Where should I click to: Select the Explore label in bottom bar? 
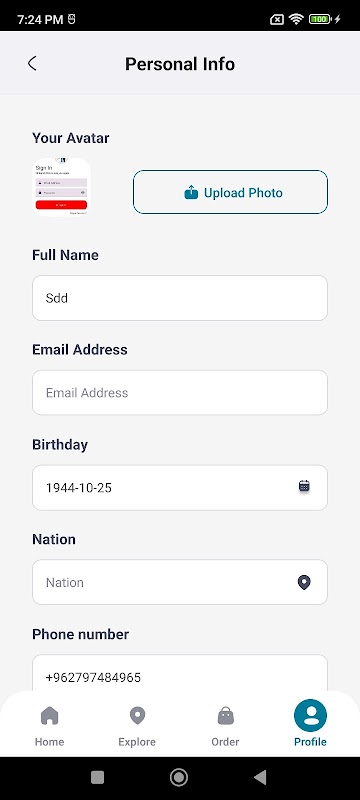point(137,742)
